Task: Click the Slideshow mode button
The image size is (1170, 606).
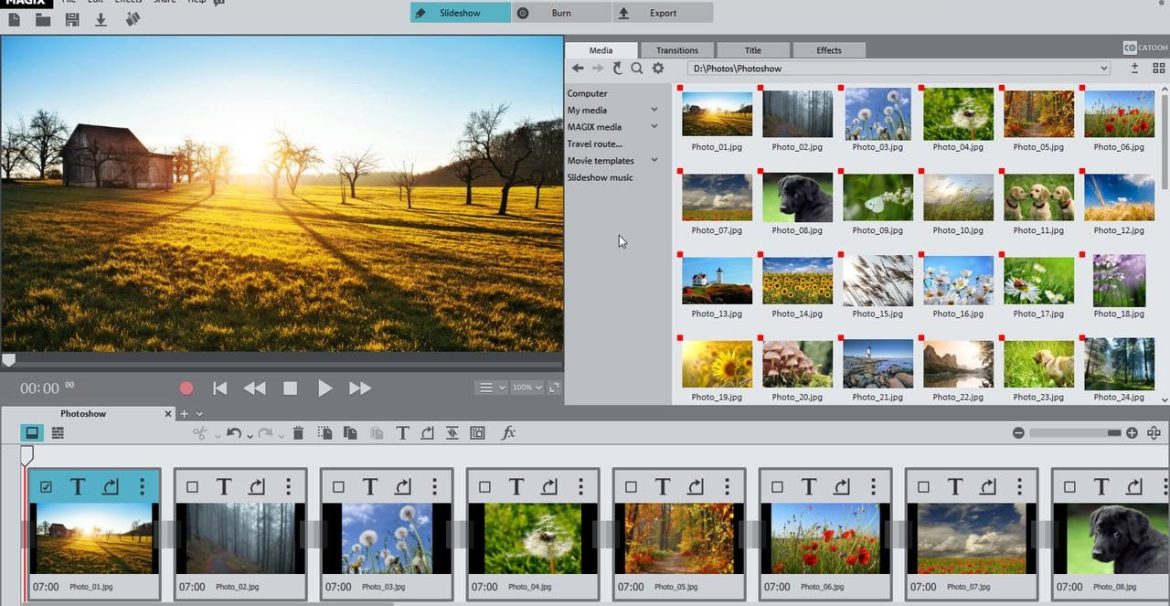Action: pos(460,13)
